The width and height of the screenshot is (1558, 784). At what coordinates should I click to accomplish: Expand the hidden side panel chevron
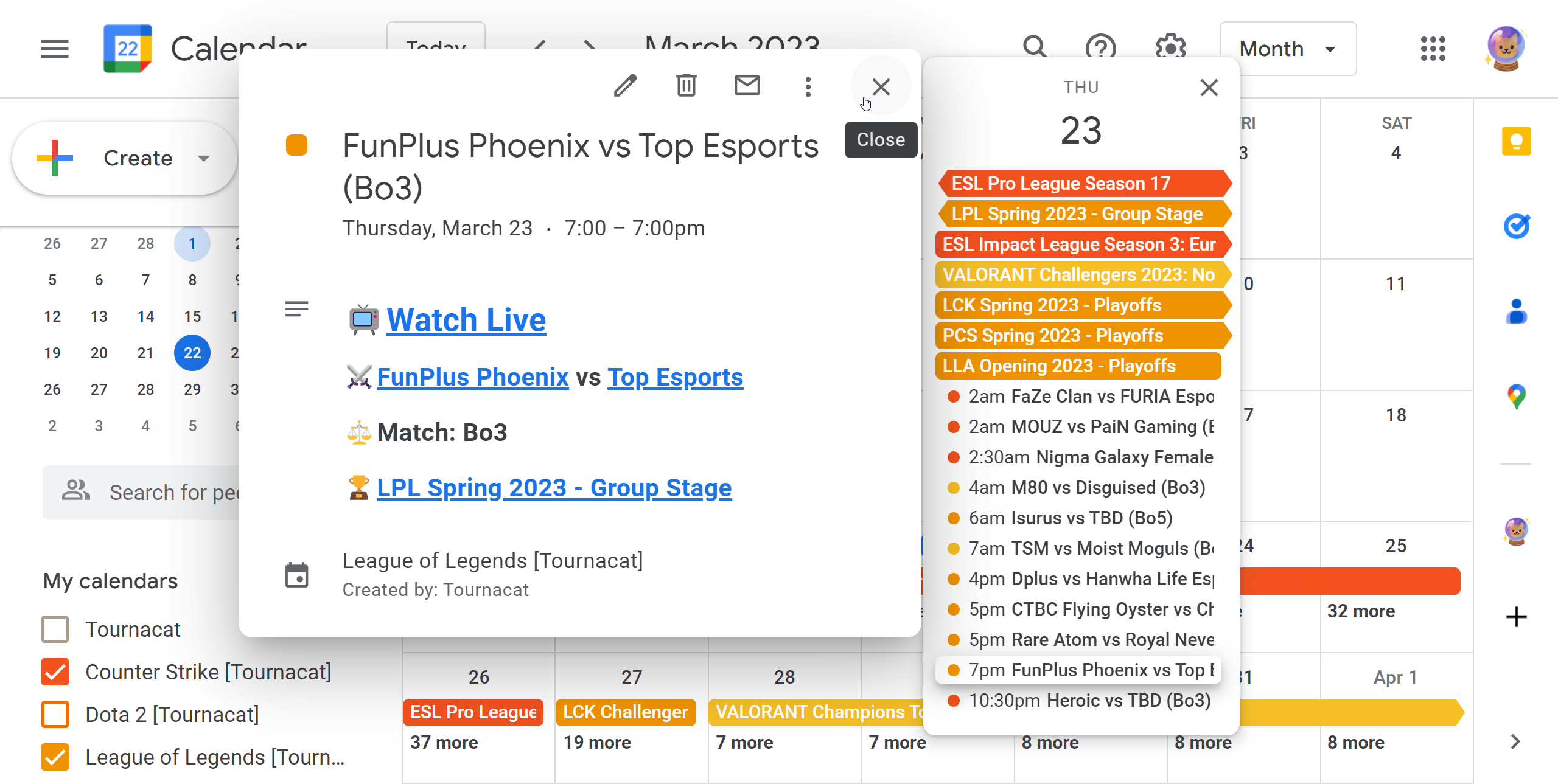pos(1515,741)
